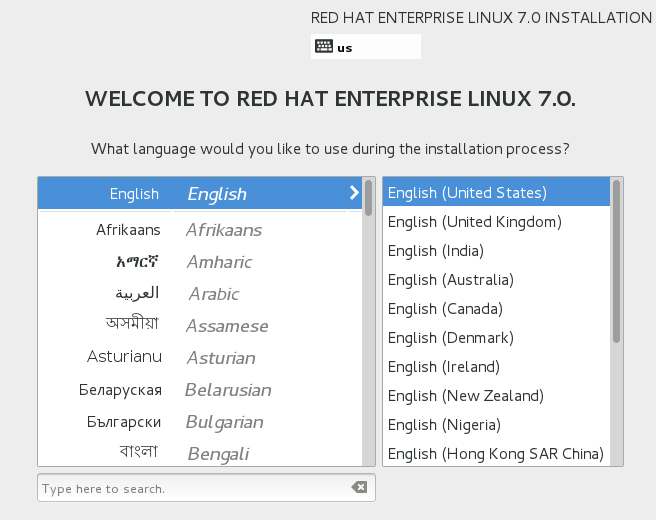This screenshot has width=656, height=520.
Task: Choose English (Hong Kong SAR China) locale
Action: [497, 453]
